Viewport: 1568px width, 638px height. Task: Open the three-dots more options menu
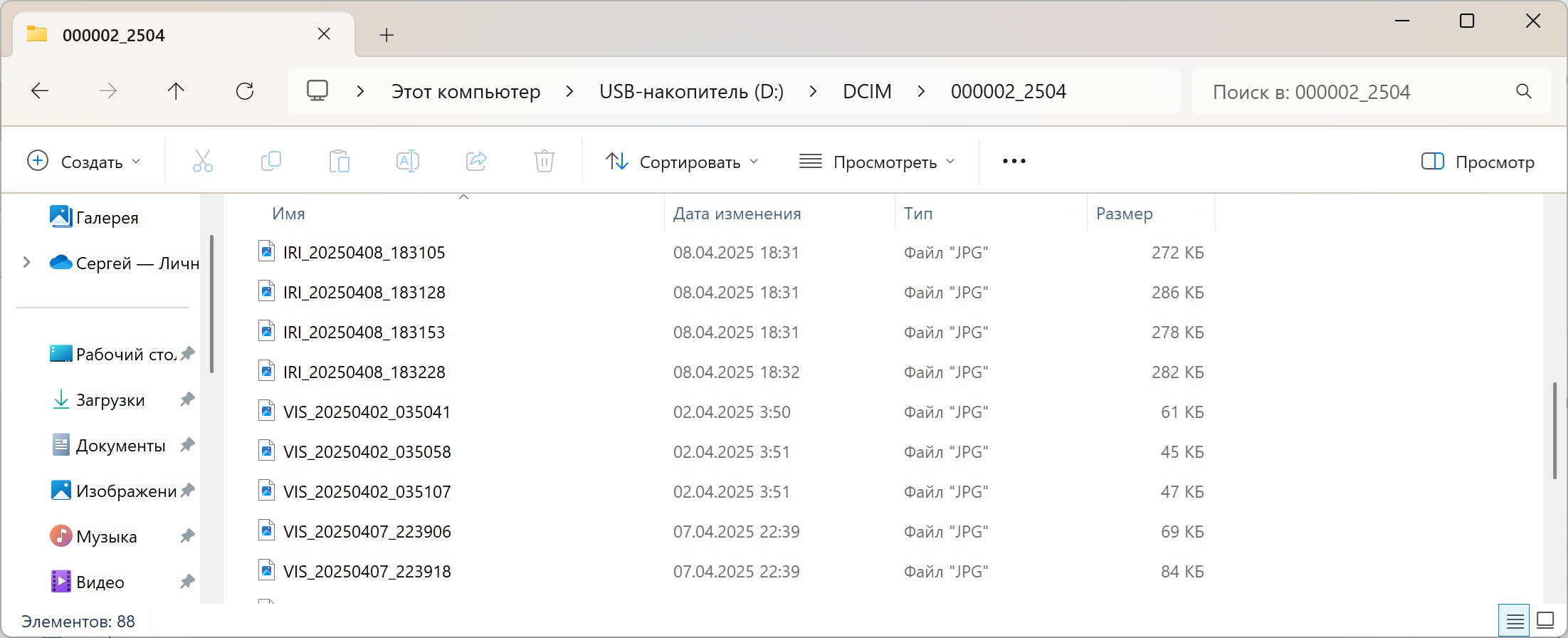[1014, 162]
